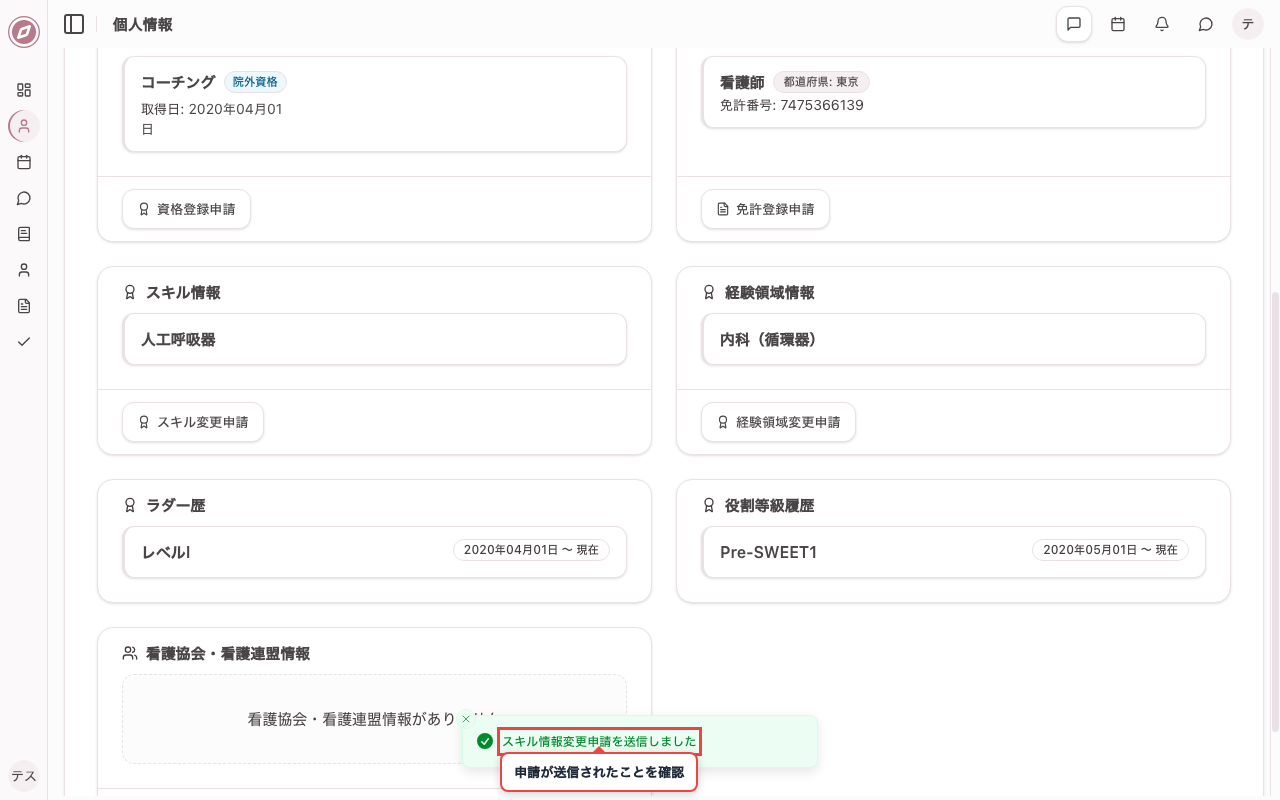Click the 免許番号: 7475366139 text
This screenshot has width=1280, height=800.
792,105
